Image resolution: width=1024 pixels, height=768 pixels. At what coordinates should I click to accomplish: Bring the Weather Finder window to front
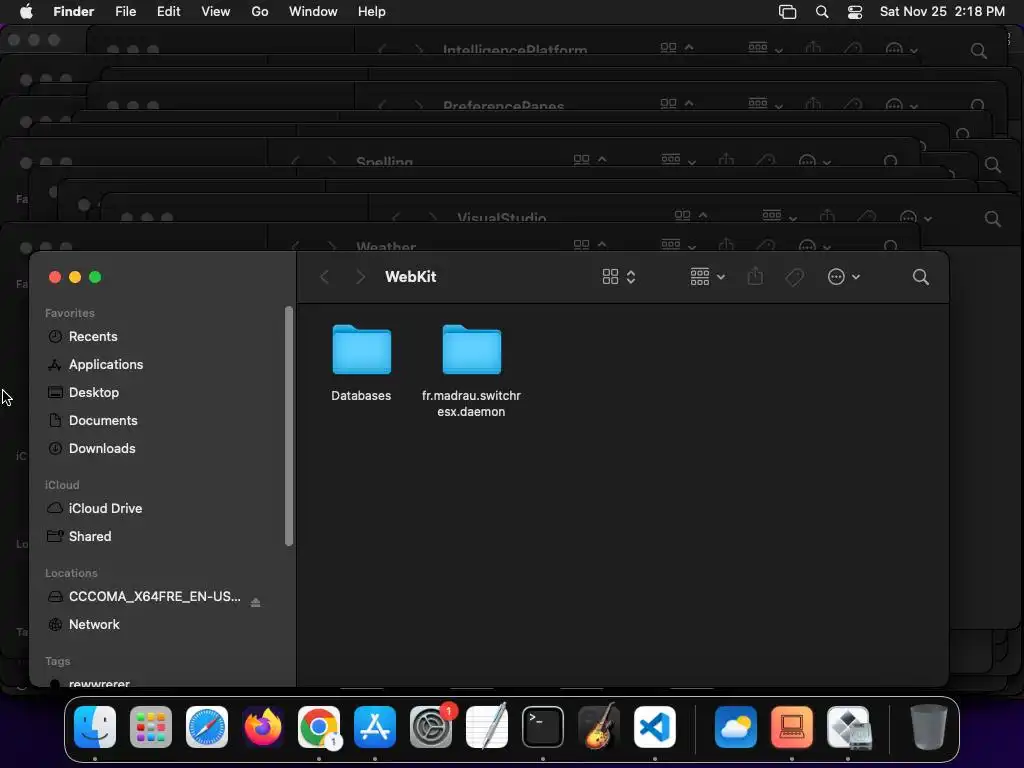point(386,246)
